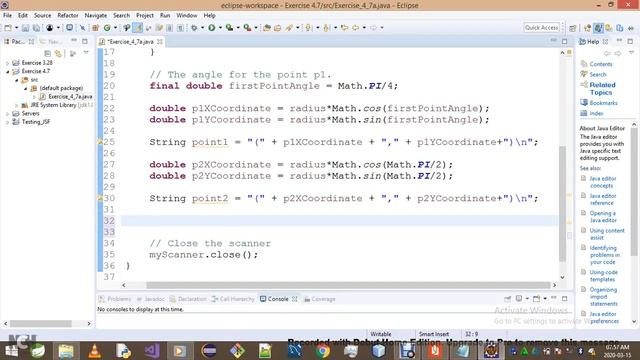Open the Help view menu triangle
640x360 pixels.
point(631,53)
